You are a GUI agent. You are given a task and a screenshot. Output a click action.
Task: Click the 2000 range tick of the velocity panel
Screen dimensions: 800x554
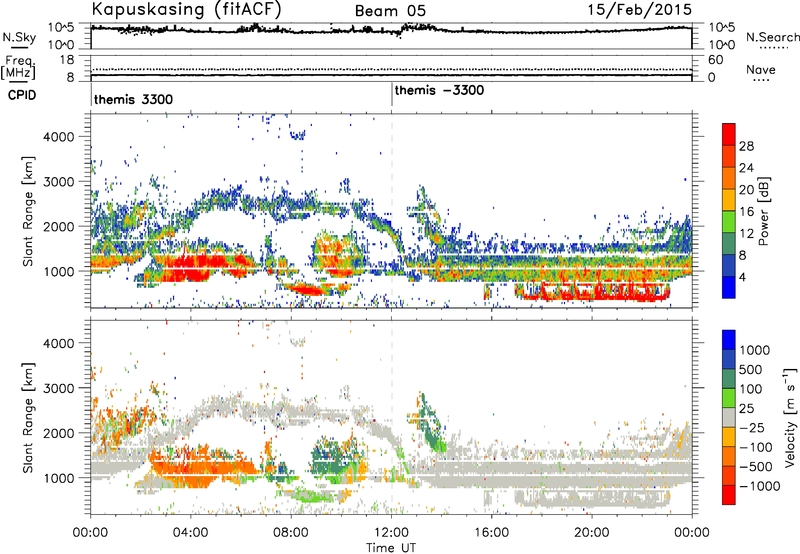pos(59,433)
